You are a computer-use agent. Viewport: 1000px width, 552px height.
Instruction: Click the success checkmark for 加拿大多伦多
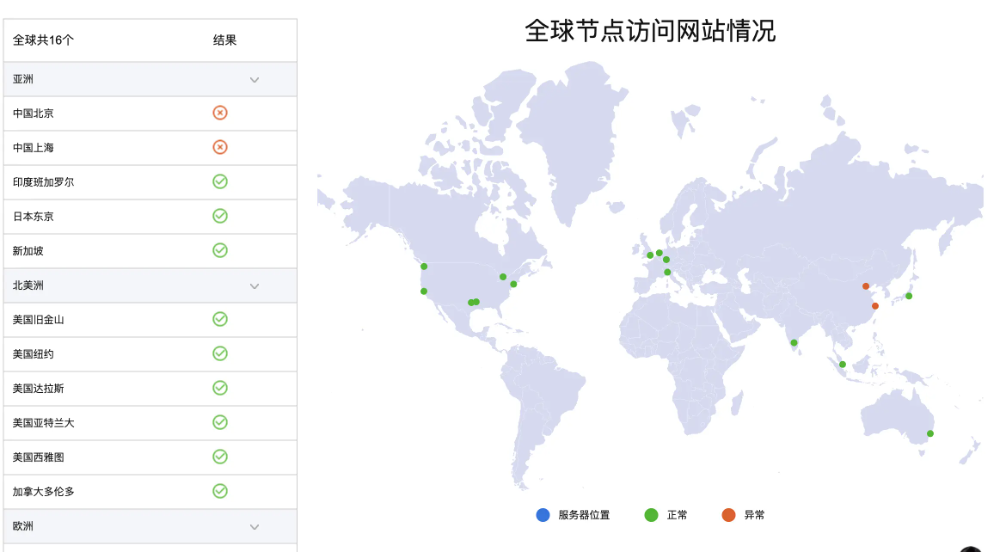tap(220, 491)
